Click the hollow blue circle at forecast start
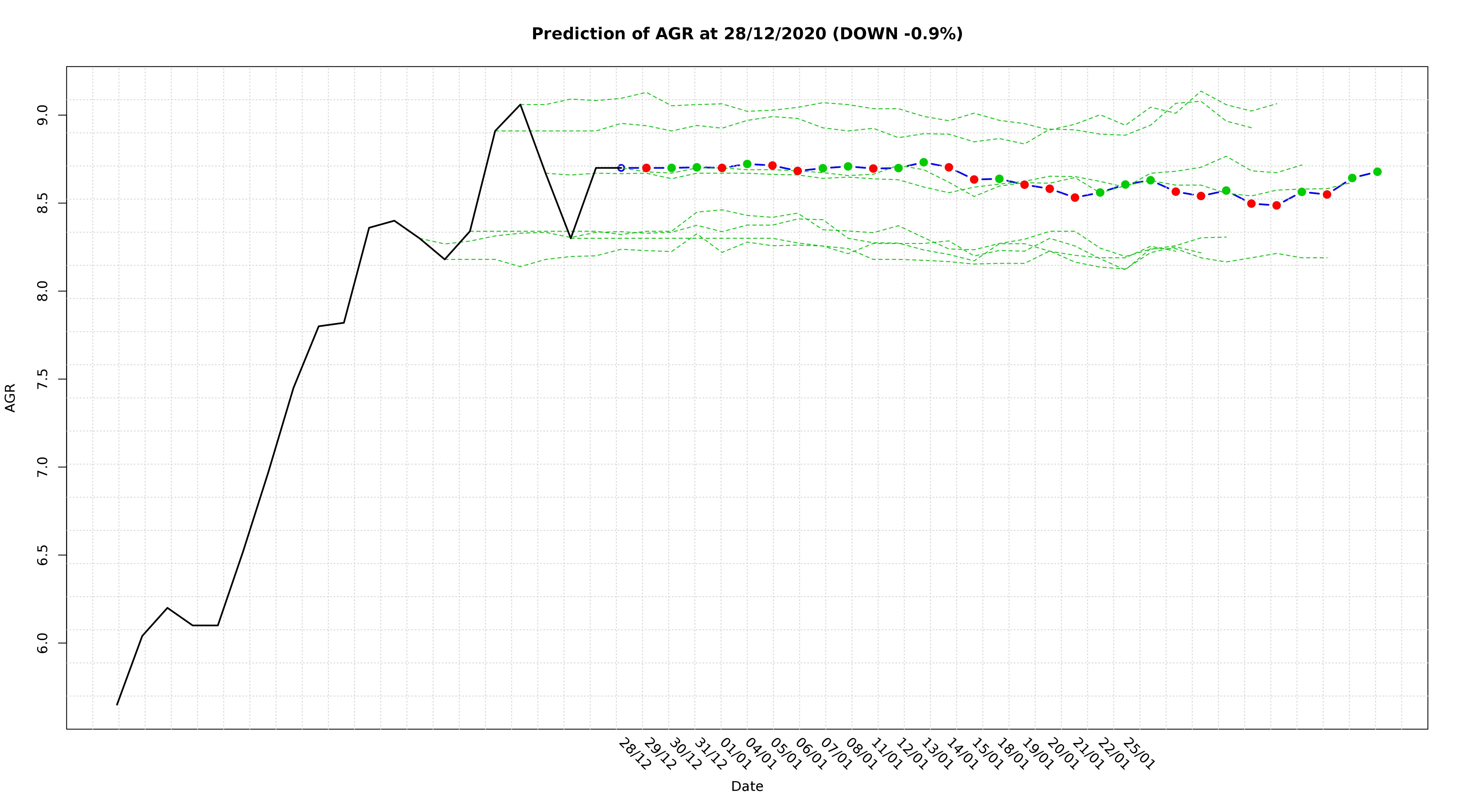 [x=621, y=168]
